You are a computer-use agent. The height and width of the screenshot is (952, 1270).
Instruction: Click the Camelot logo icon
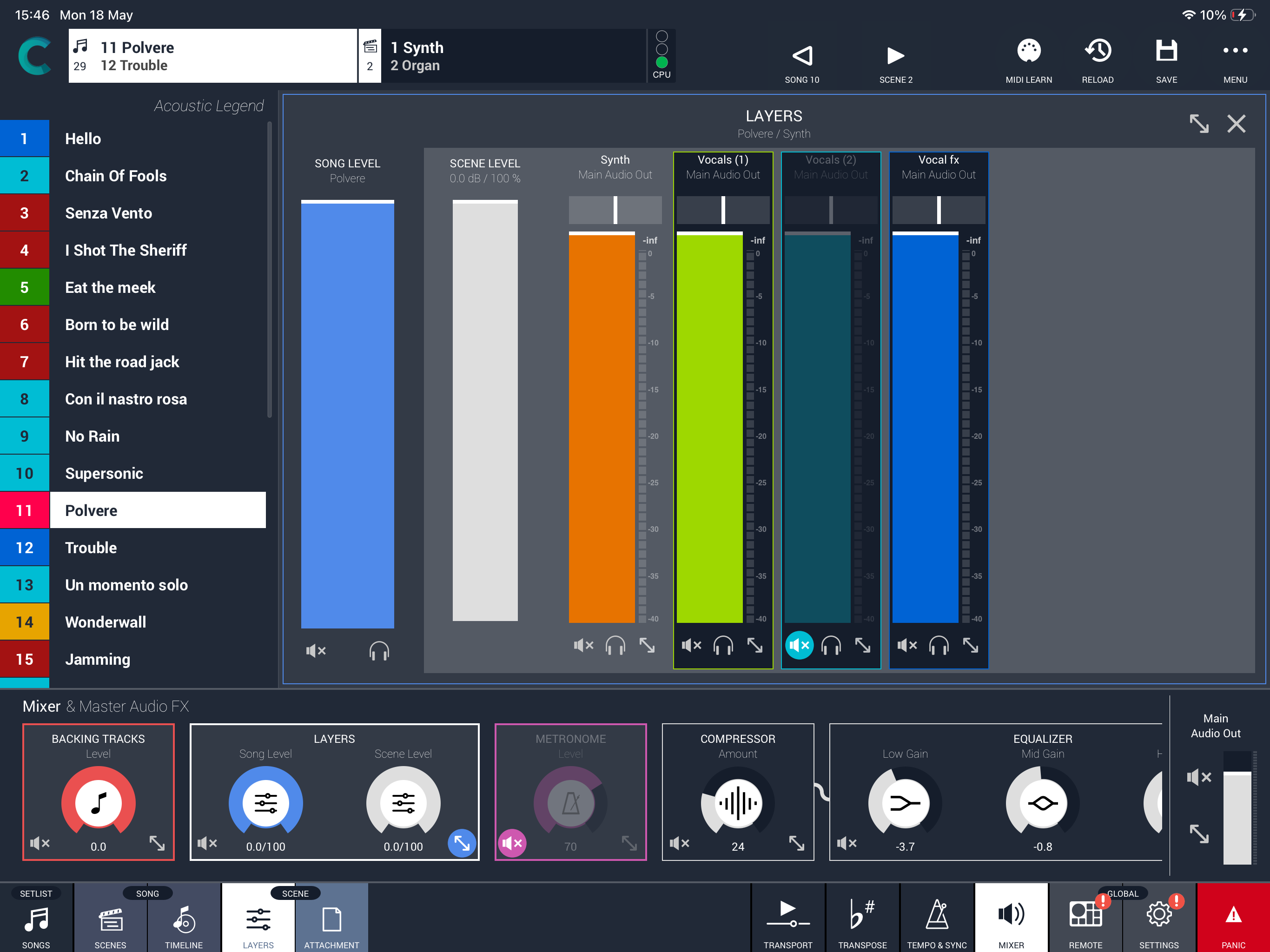pos(35,56)
